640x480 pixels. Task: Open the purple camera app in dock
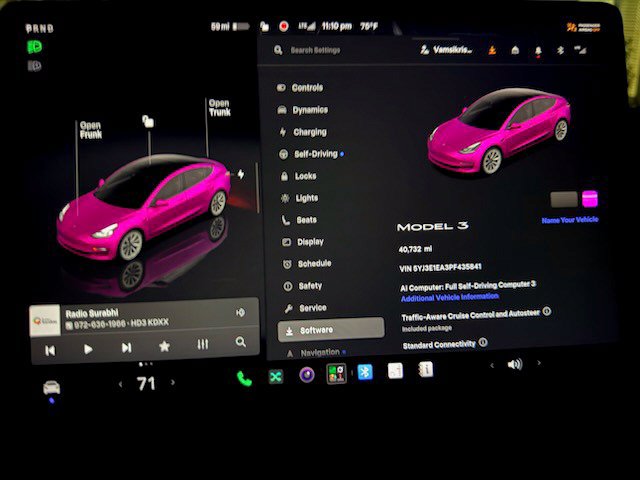coord(307,375)
